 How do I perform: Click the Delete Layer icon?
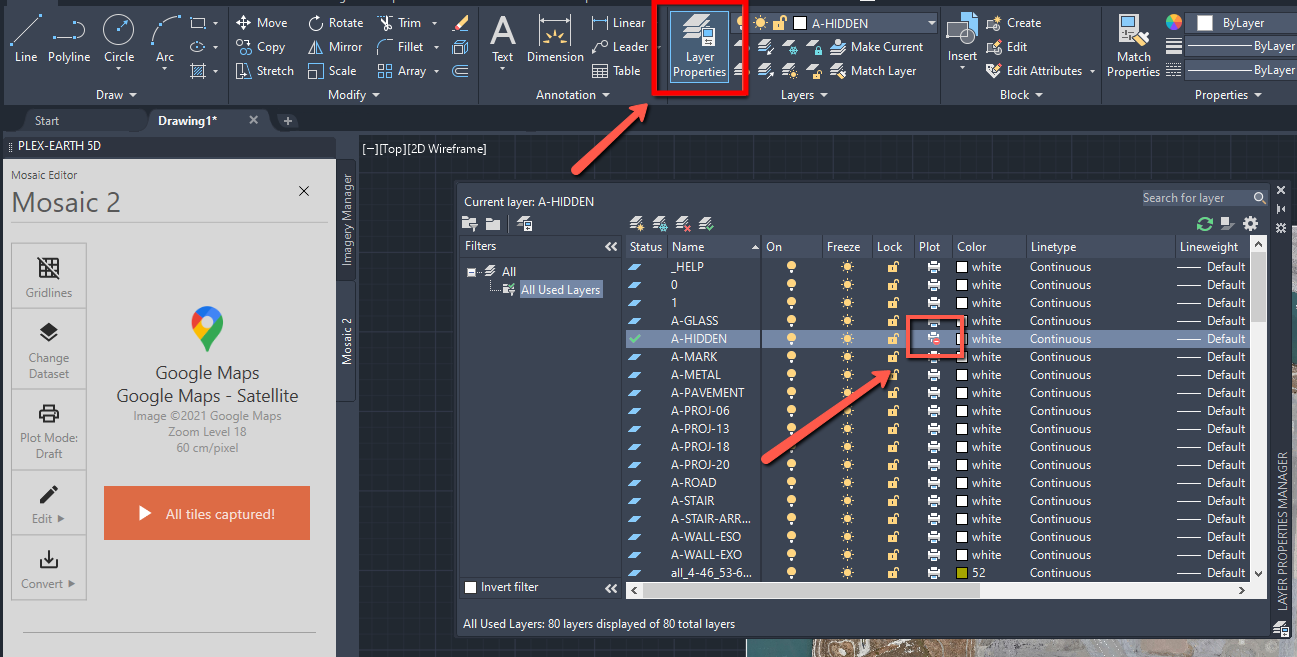(684, 224)
